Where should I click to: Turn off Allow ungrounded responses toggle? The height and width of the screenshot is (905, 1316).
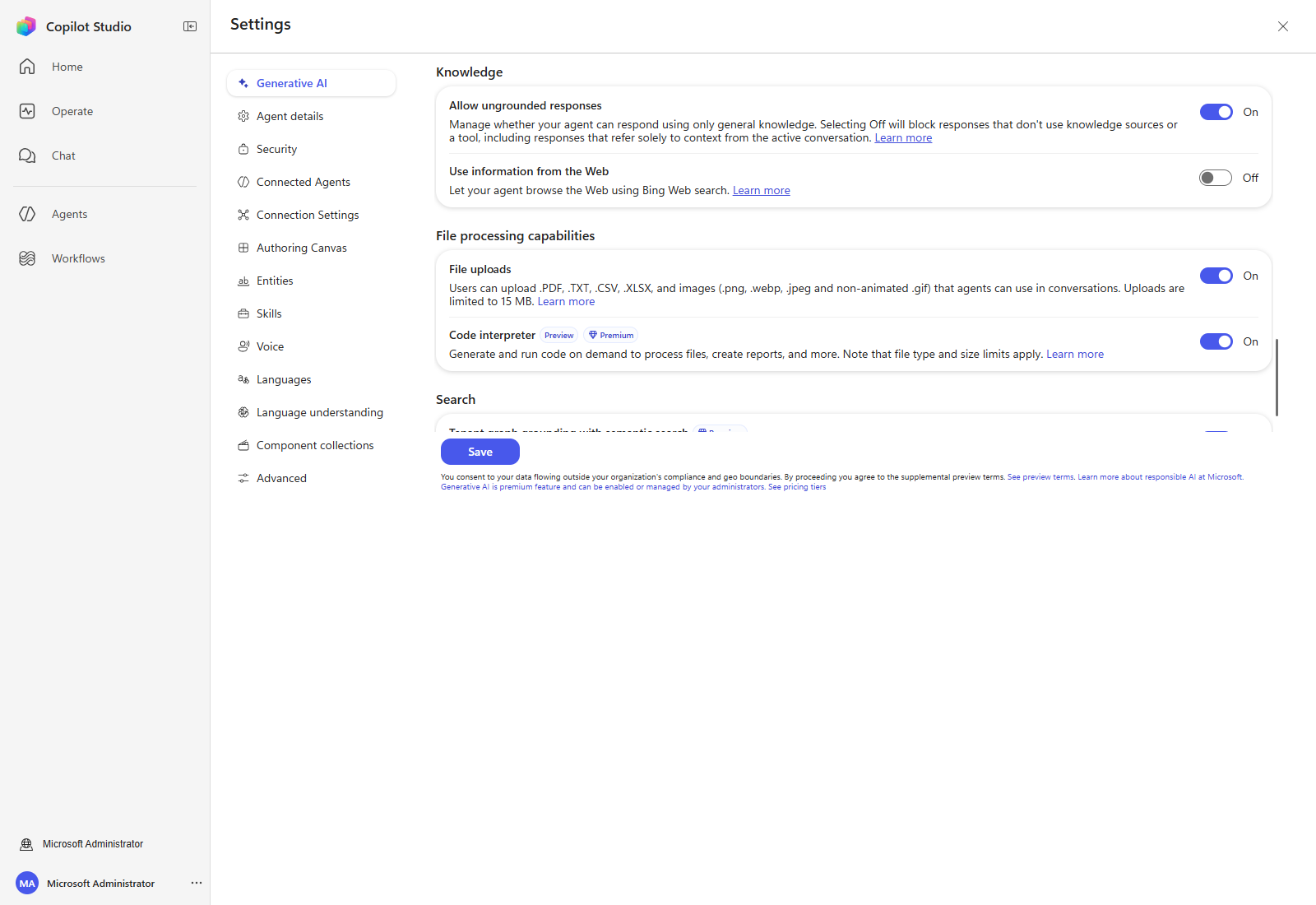point(1216,112)
